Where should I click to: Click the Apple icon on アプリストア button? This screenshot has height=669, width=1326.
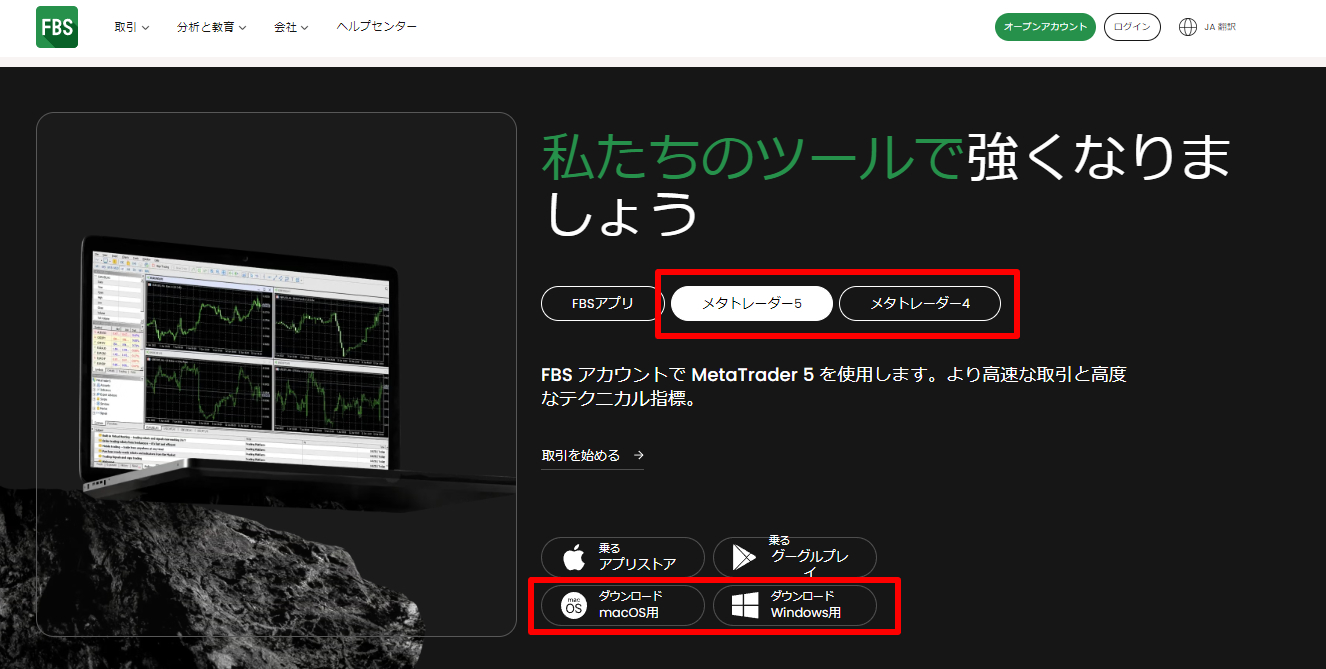(x=573, y=557)
